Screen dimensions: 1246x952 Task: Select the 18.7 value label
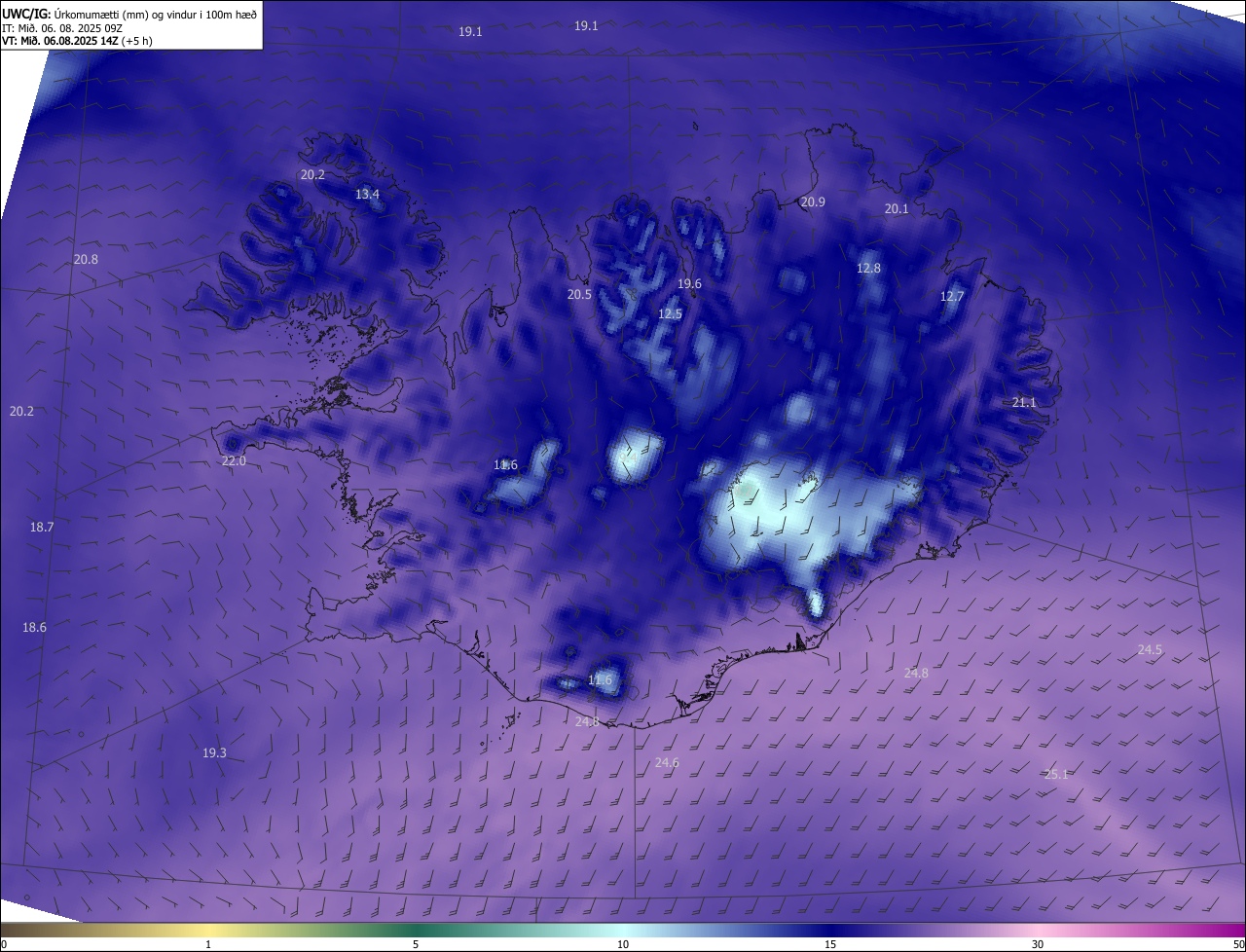click(x=42, y=528)
